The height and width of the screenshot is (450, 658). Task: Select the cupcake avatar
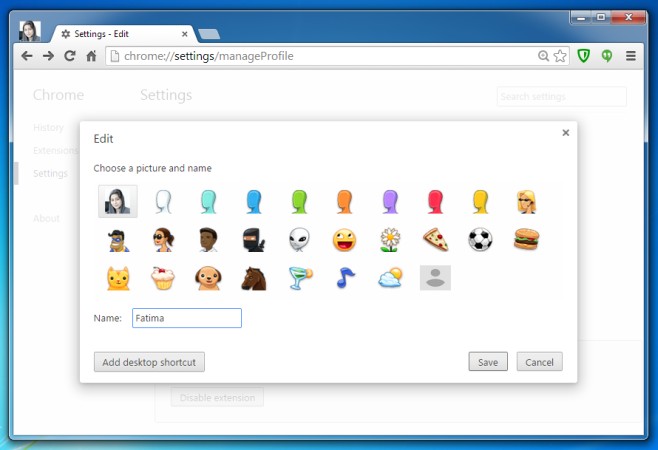(x=163, y=278)
